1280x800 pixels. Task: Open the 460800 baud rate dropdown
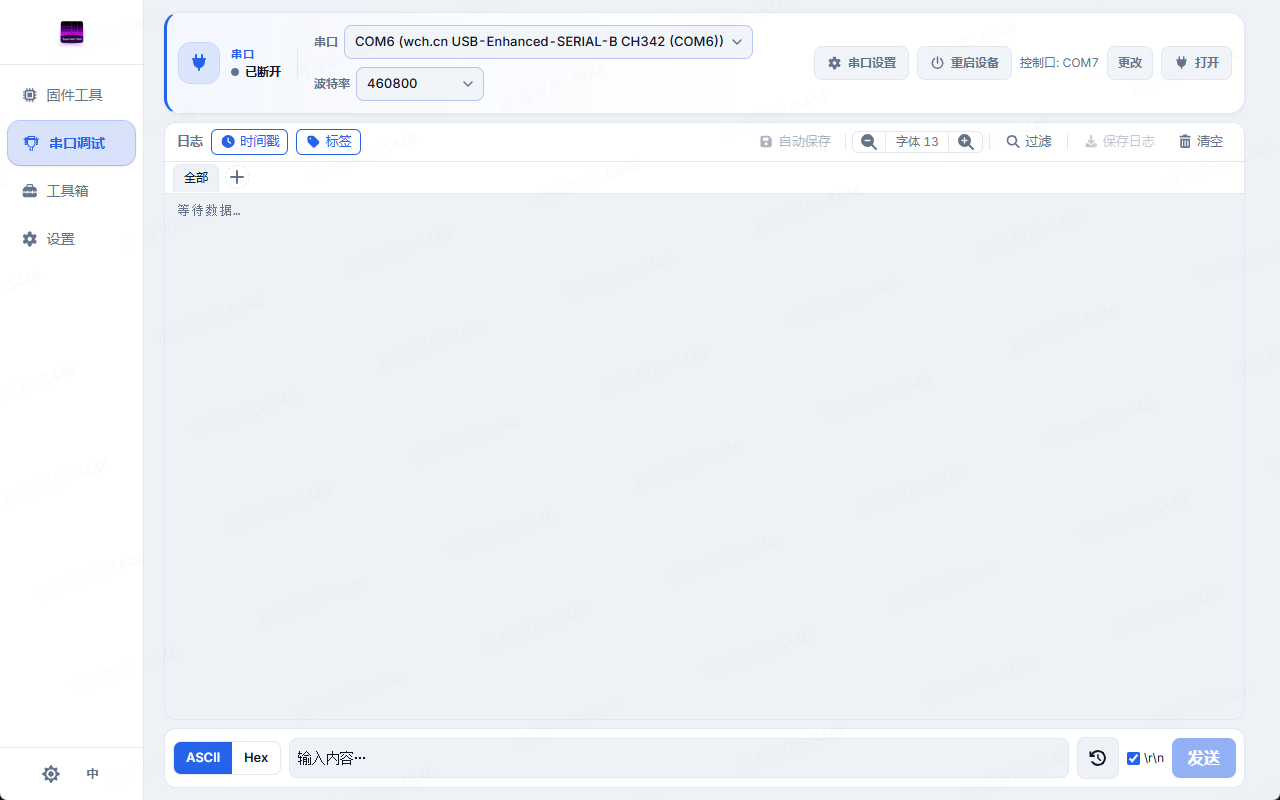click(x=420, y=84)
